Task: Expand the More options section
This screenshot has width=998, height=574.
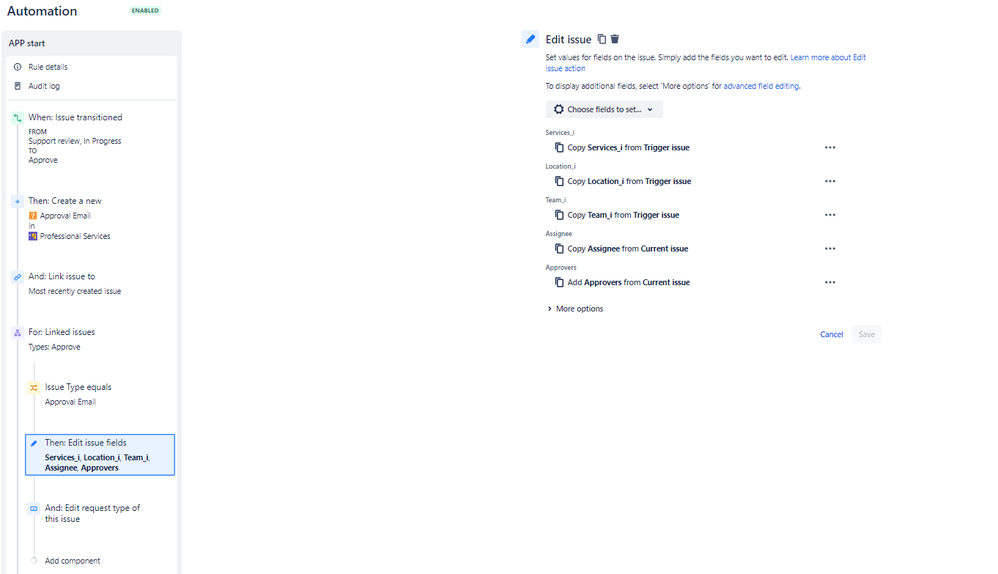Action: pyautogui.click(x=575, y=309)
